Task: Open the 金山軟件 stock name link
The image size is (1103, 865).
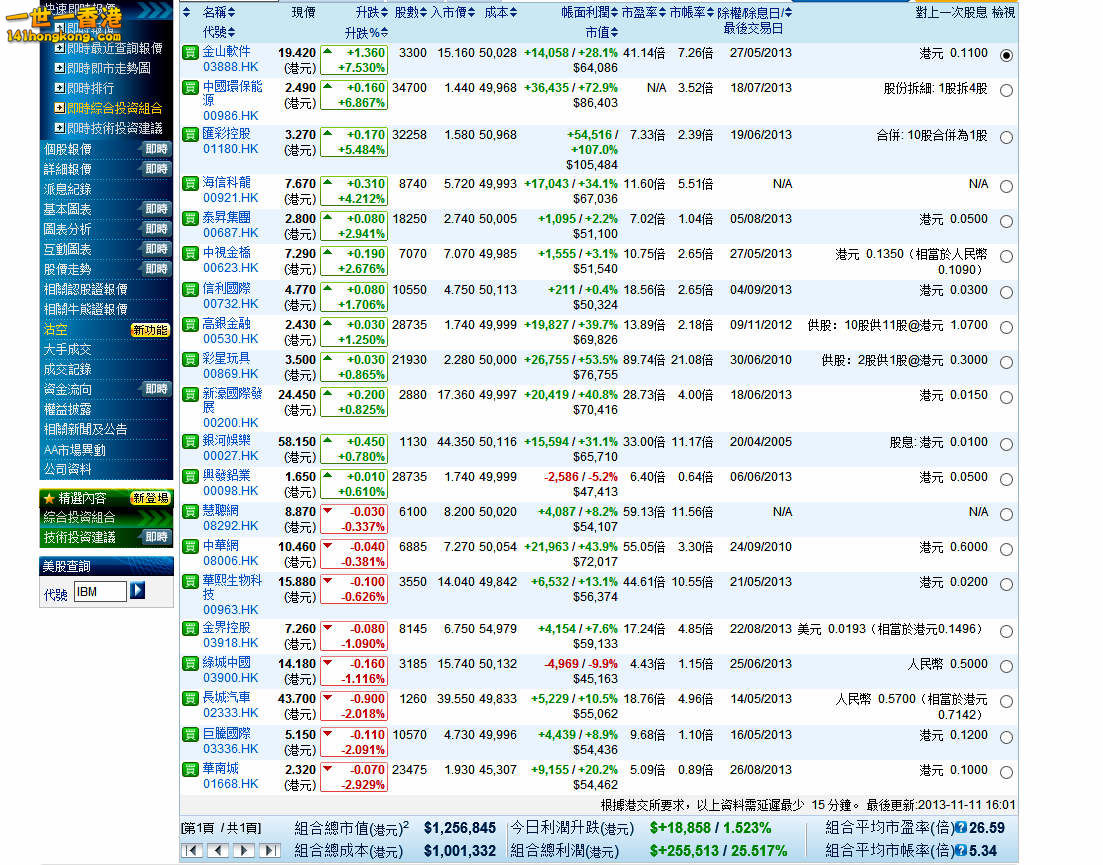Action: [x=227, y=51]
